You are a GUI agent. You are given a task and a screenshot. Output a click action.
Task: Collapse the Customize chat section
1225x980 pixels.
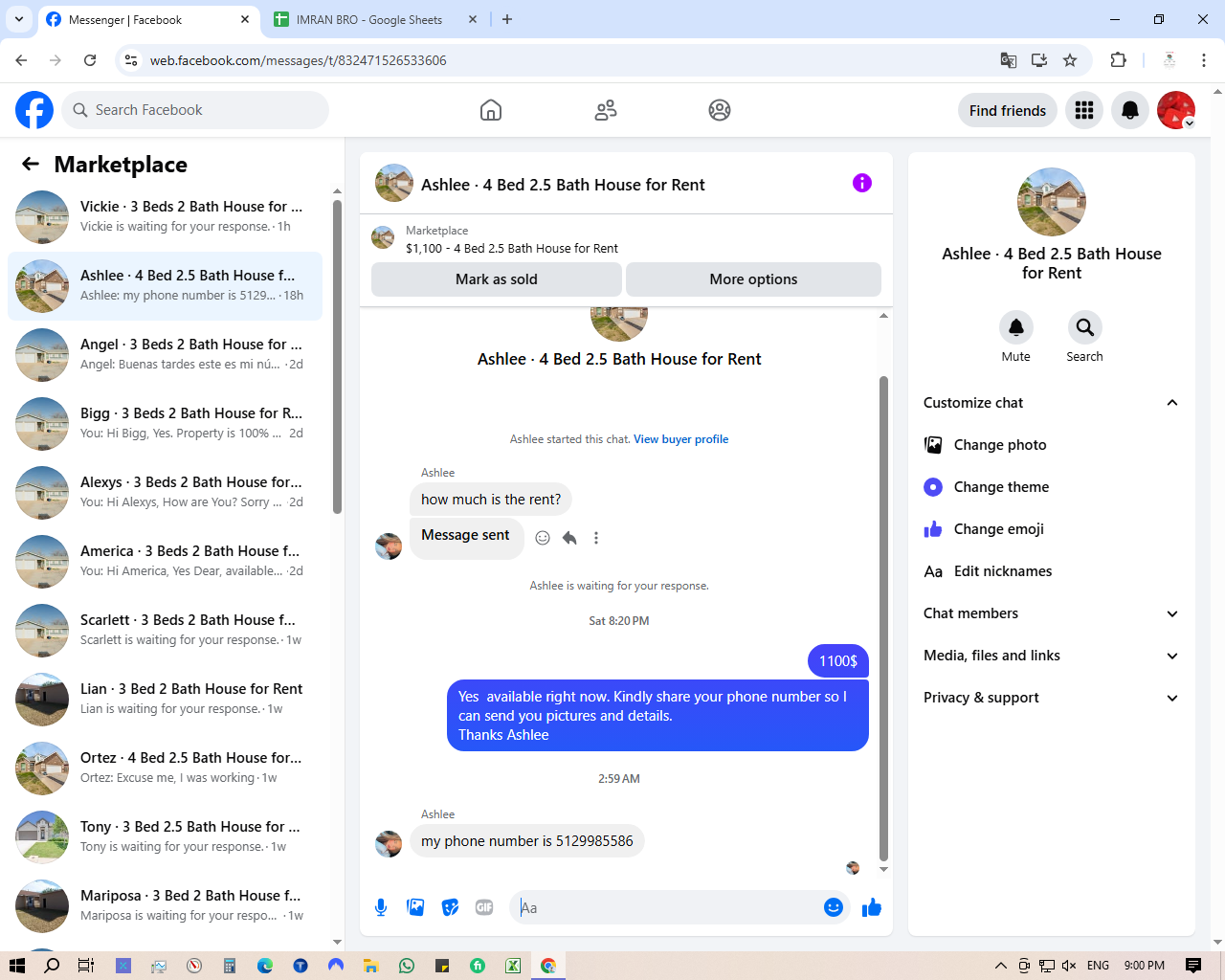coord(1172,403)
